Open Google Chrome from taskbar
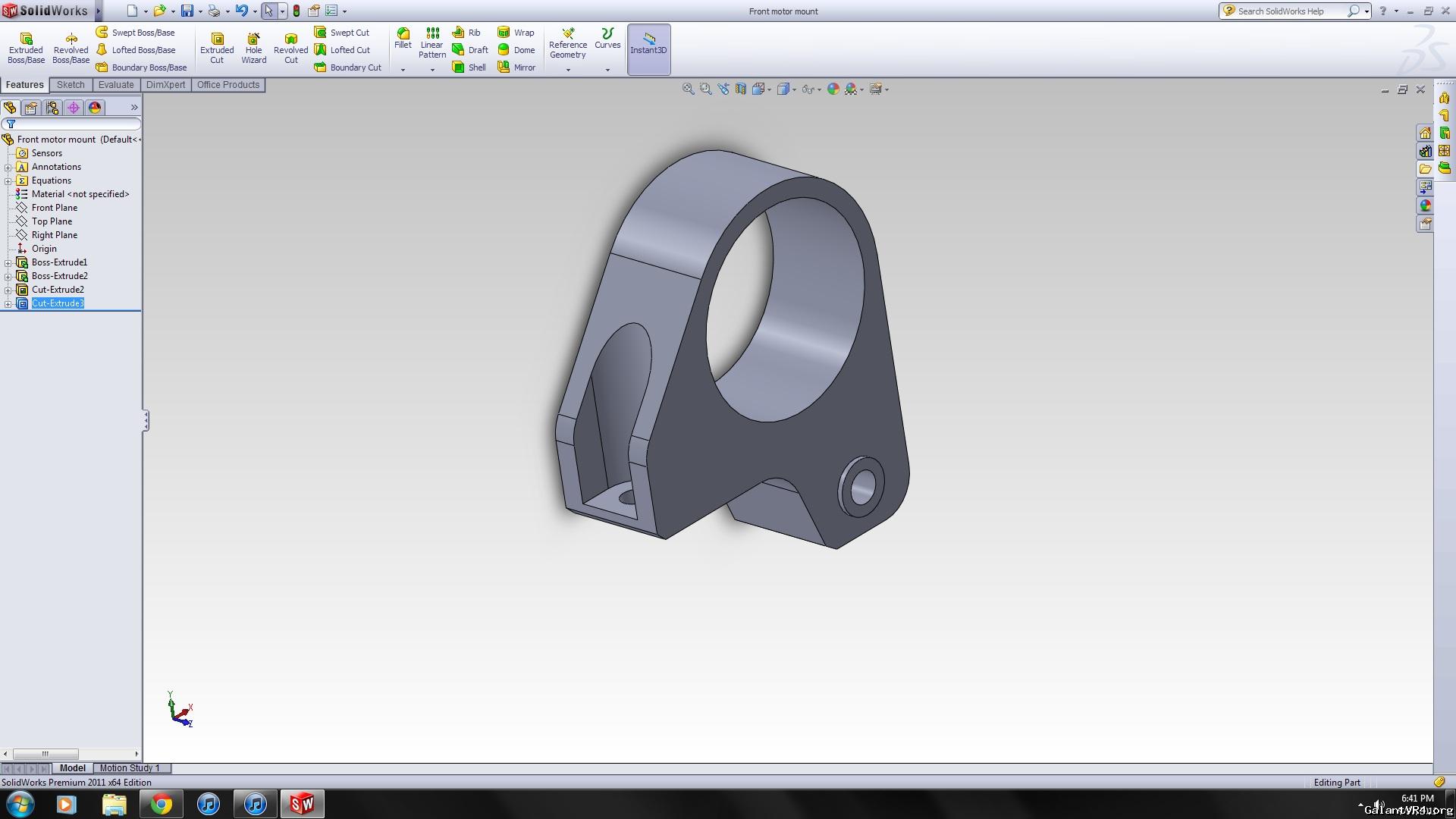The height and width of the screenshot is (819, 1456). (161, 804)
